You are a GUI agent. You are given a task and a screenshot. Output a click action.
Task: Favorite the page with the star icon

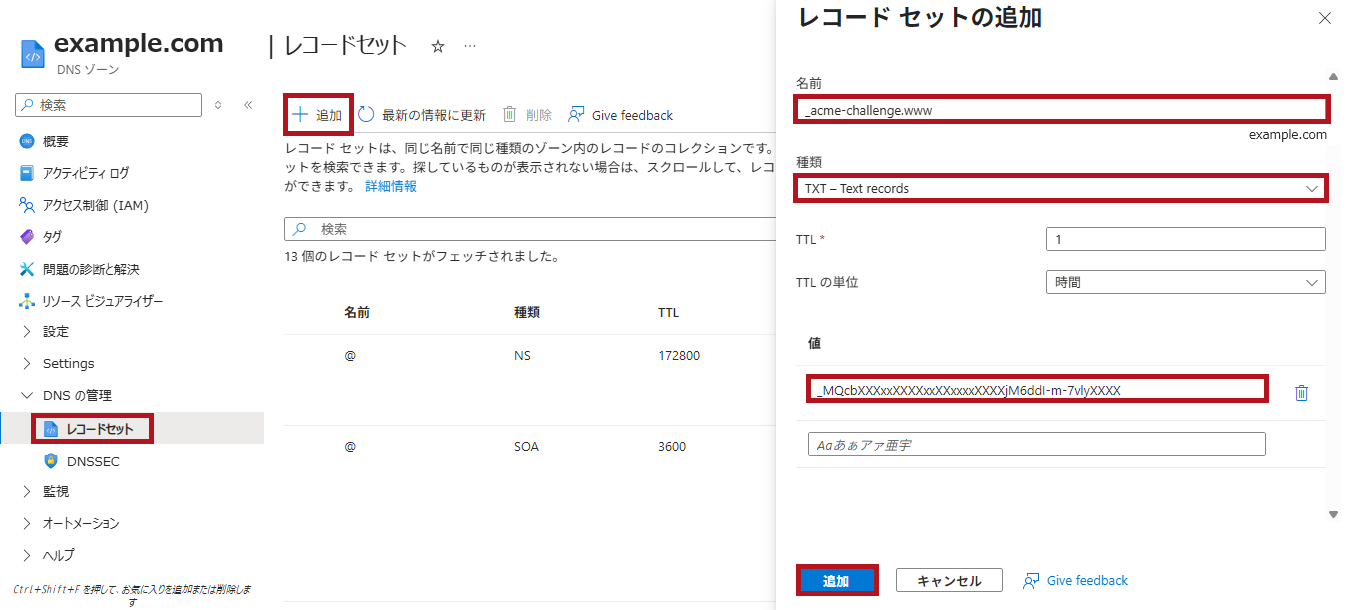(437, 46)
